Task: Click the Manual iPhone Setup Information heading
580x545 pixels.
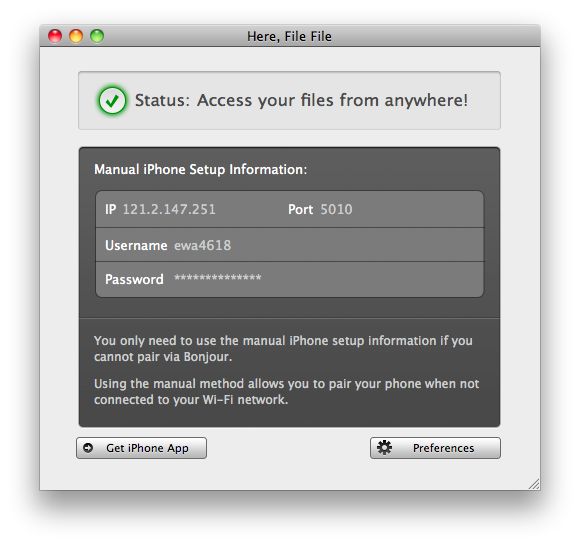Action: (200, 169)
